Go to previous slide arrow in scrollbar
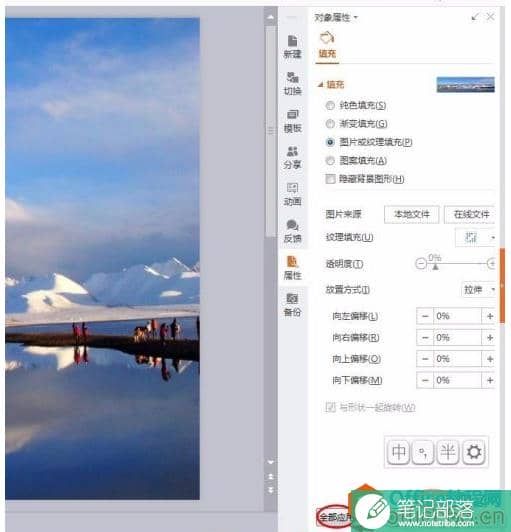 270,477
